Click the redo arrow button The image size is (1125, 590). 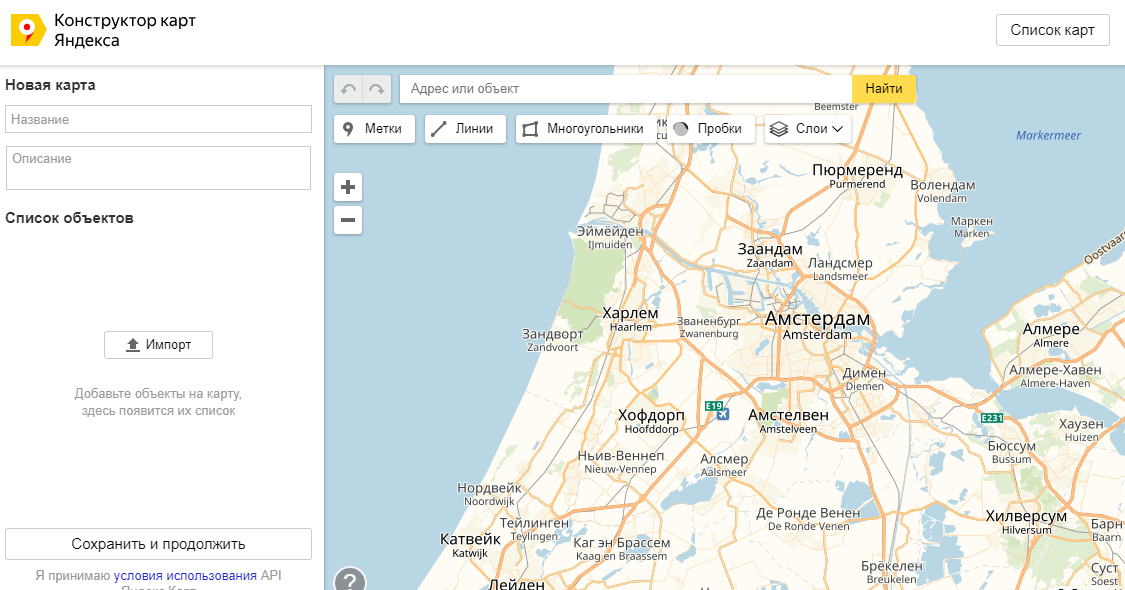pos(377,89)
